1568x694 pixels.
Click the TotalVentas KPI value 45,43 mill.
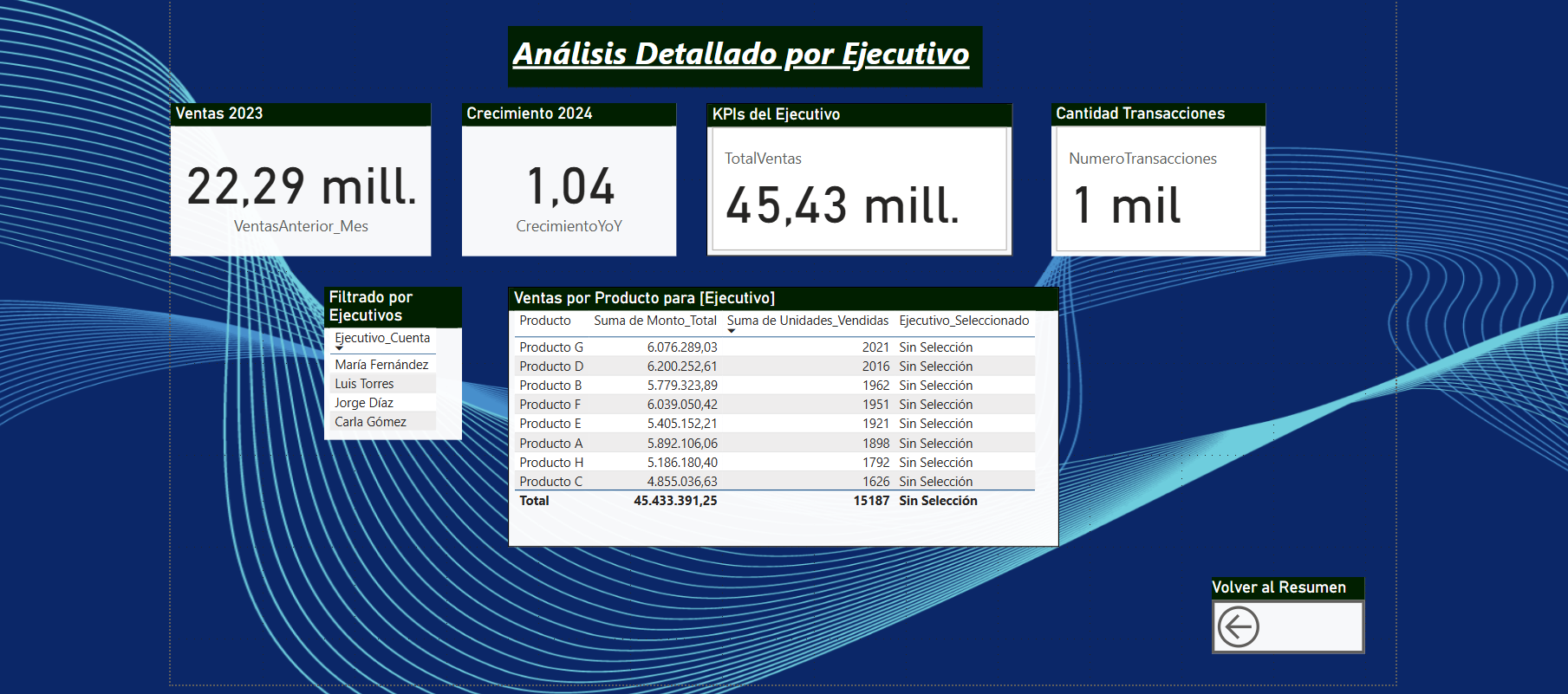pyautogui.click(x=842, y=206)
